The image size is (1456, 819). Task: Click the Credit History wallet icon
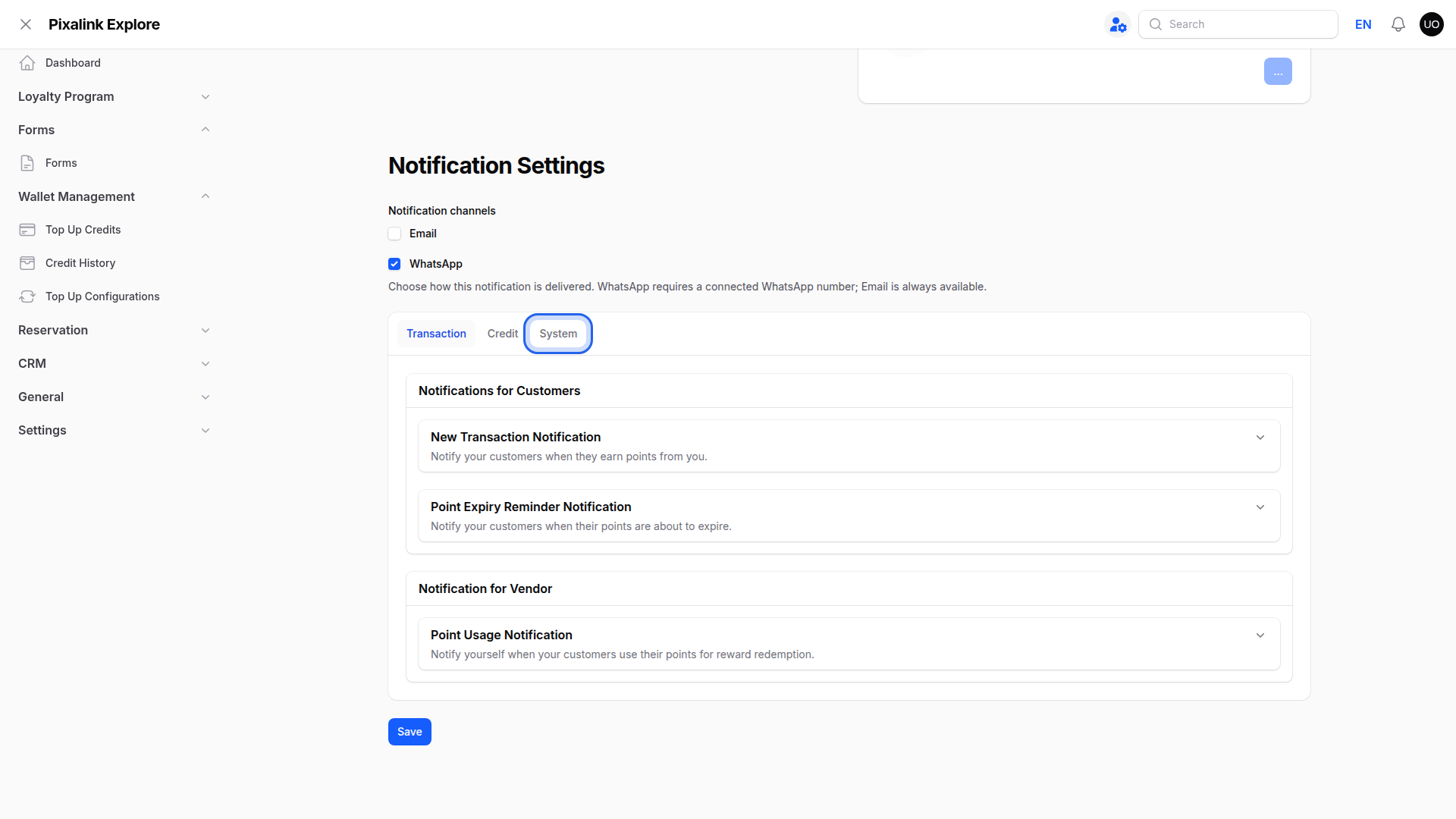click(x=27, y=263)
